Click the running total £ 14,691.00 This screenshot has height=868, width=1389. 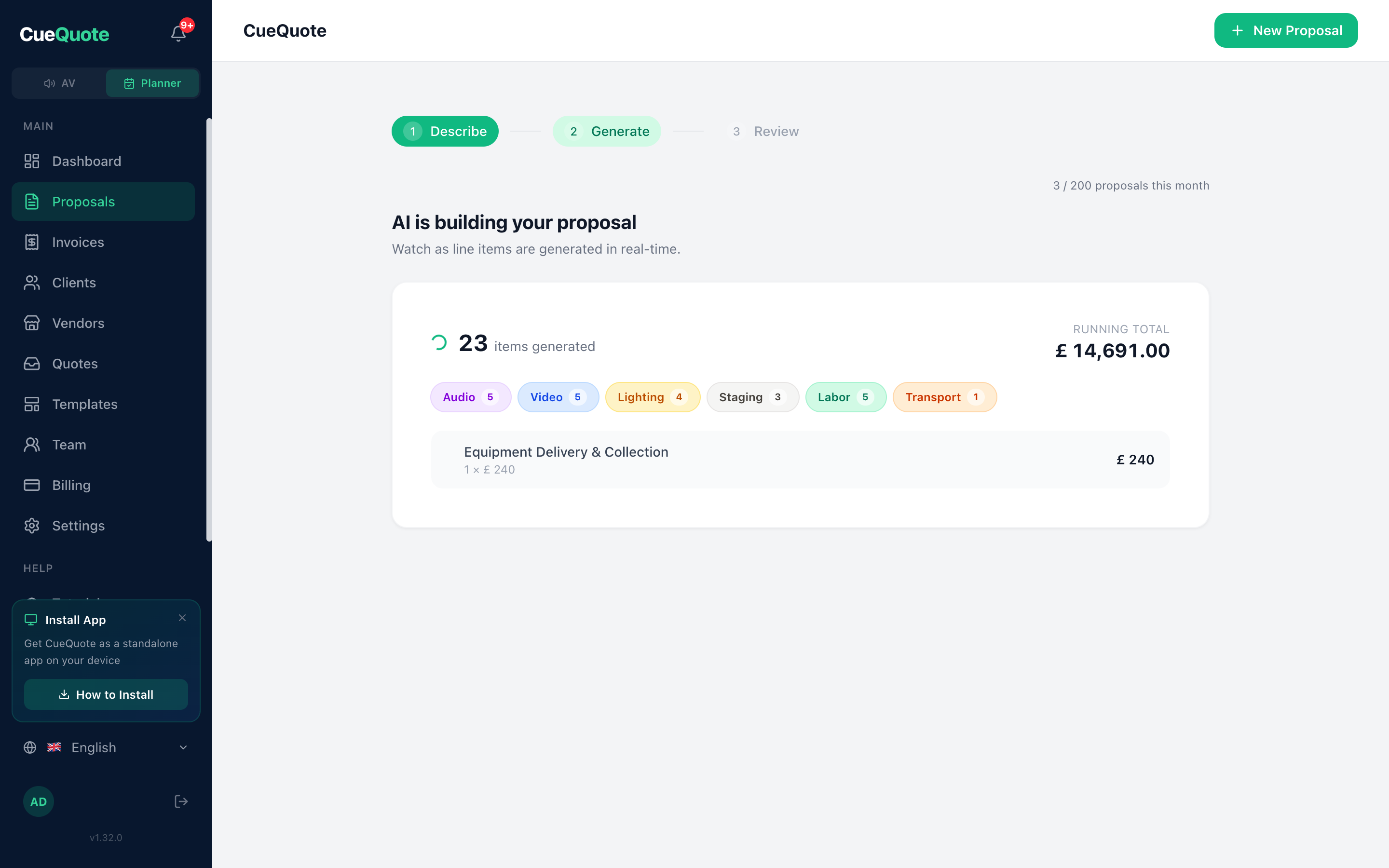pos(1112,351)
